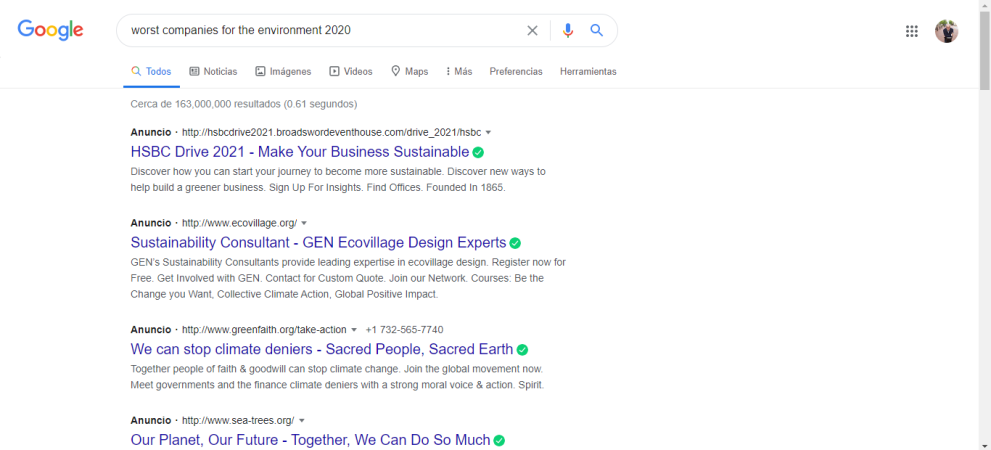Switch to the Videos tab
Viewport: 991px width, 450px height.
pos(351,71)
